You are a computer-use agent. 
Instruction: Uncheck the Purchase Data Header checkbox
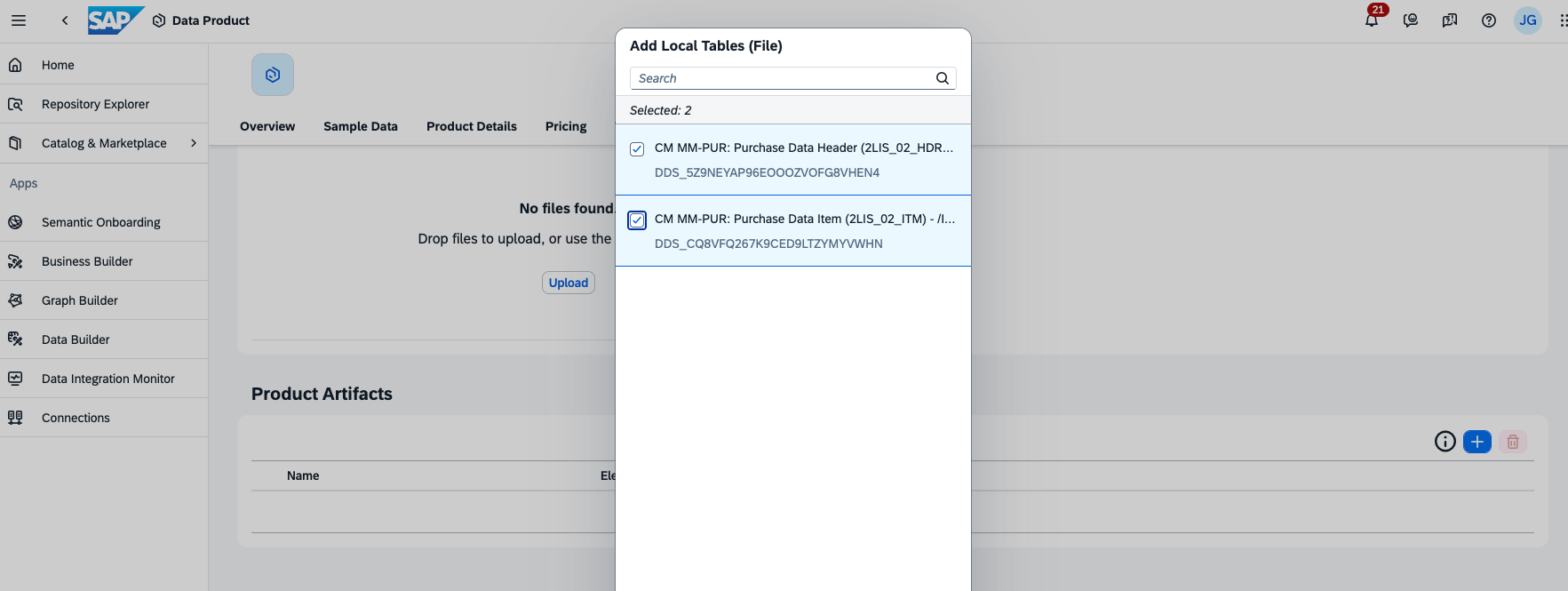tap(637, 149)
